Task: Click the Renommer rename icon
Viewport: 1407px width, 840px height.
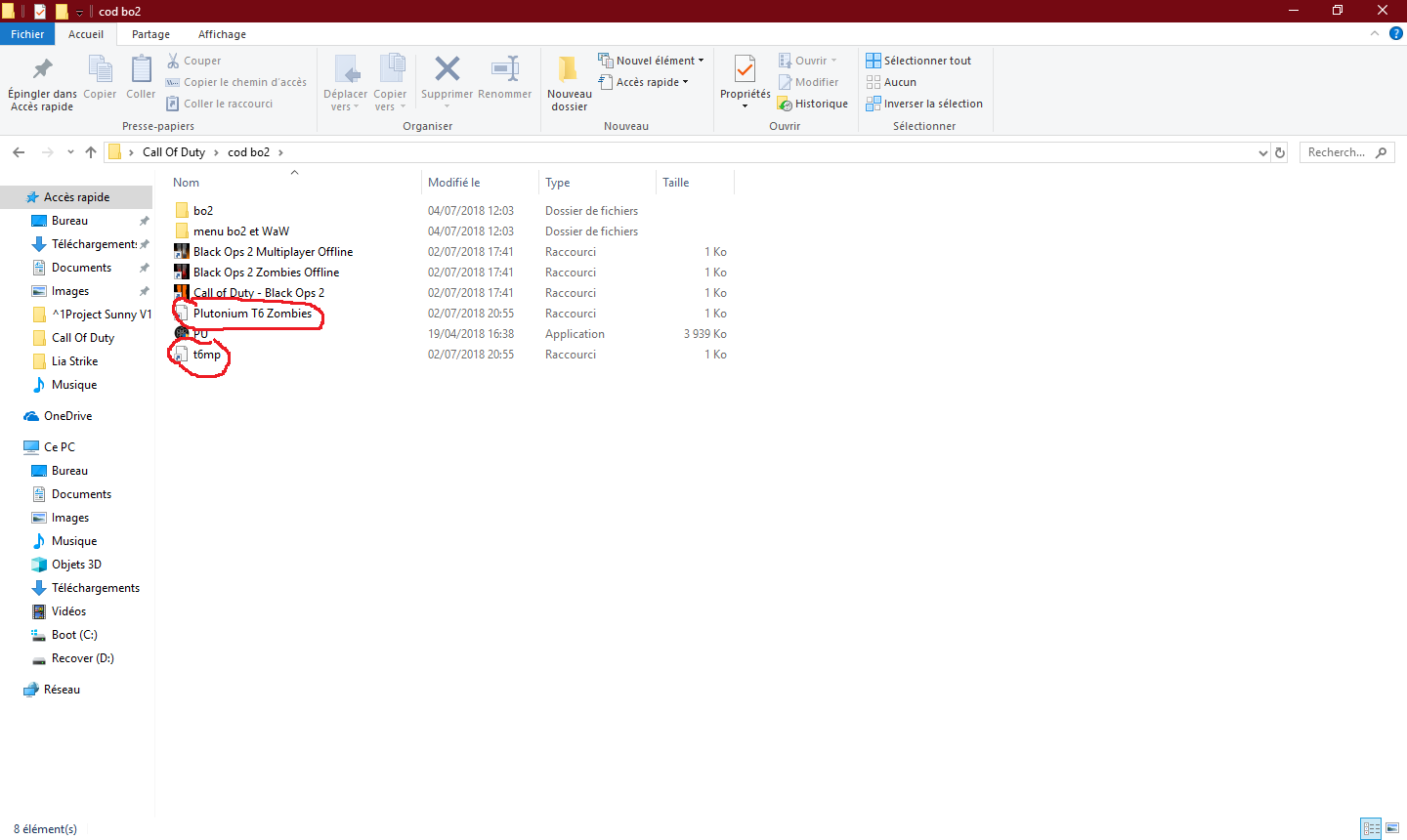Action: point(505,69)
